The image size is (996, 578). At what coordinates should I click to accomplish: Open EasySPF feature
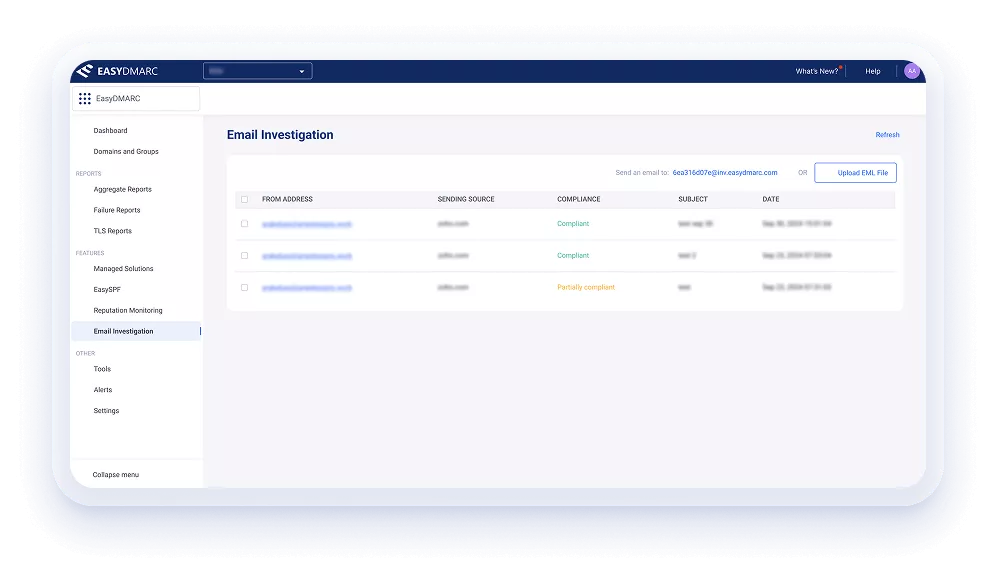[x=106, y=289]
